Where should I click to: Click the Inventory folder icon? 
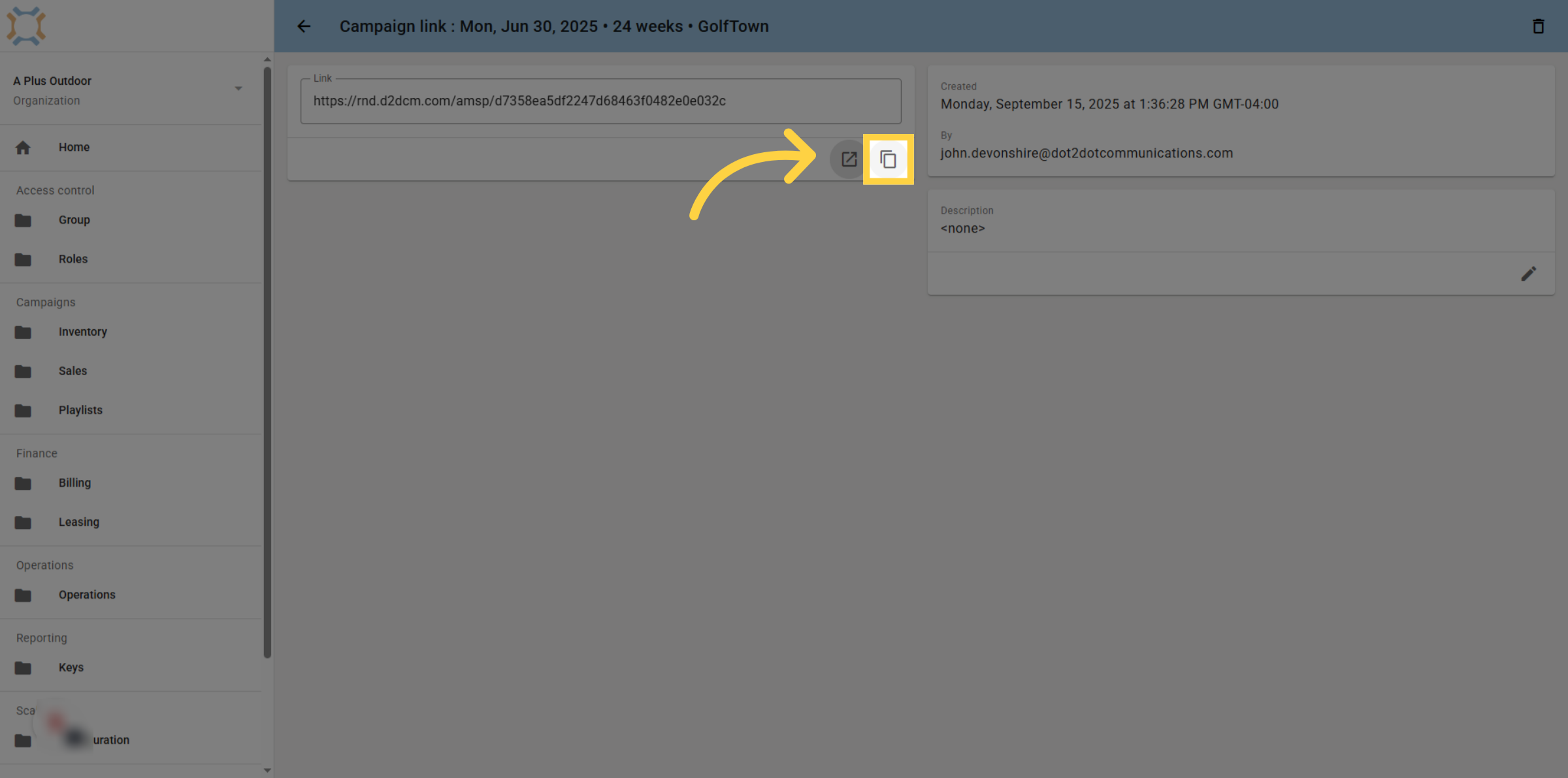click(23, 332)
